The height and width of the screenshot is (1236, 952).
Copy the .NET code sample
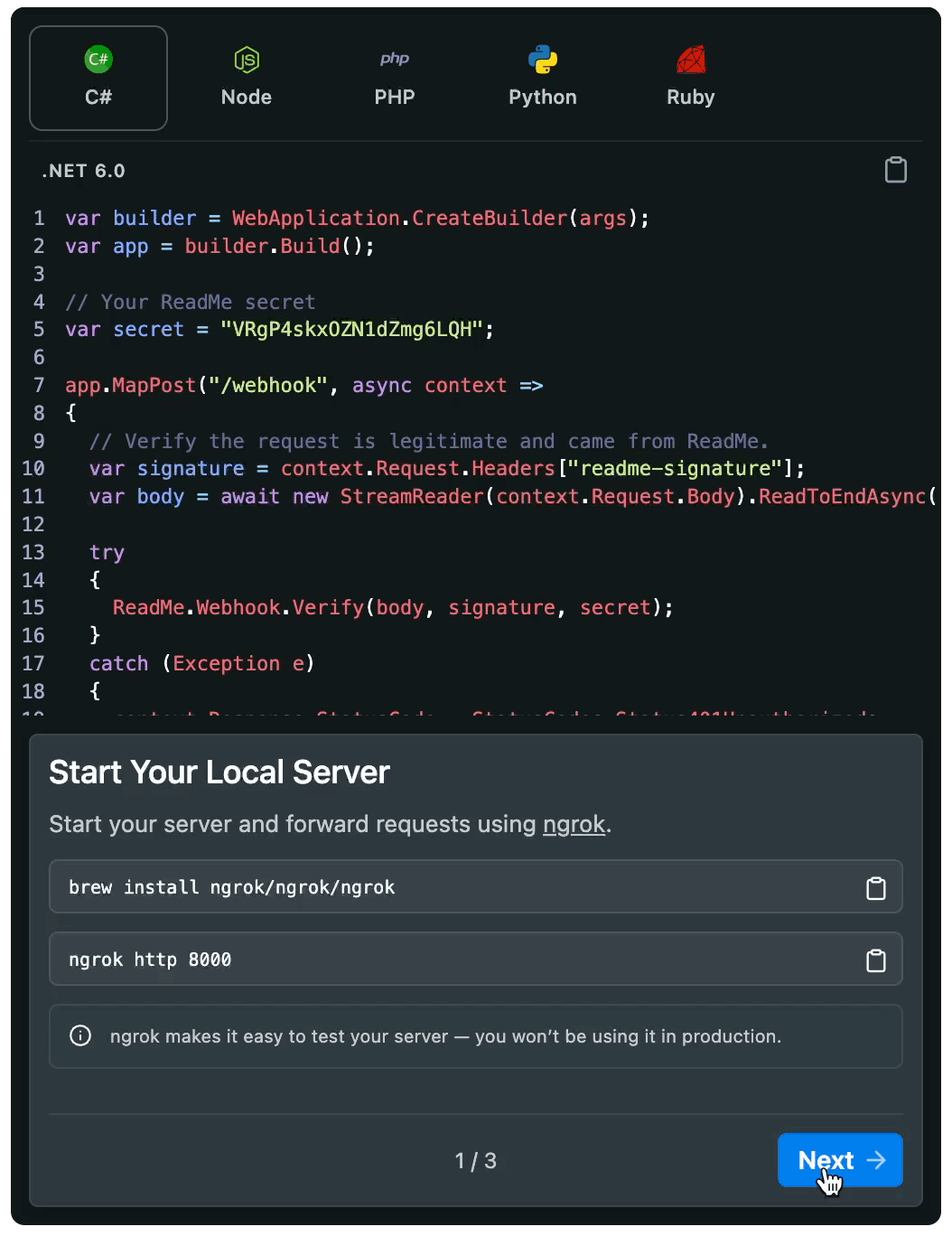tap(896, 170)
